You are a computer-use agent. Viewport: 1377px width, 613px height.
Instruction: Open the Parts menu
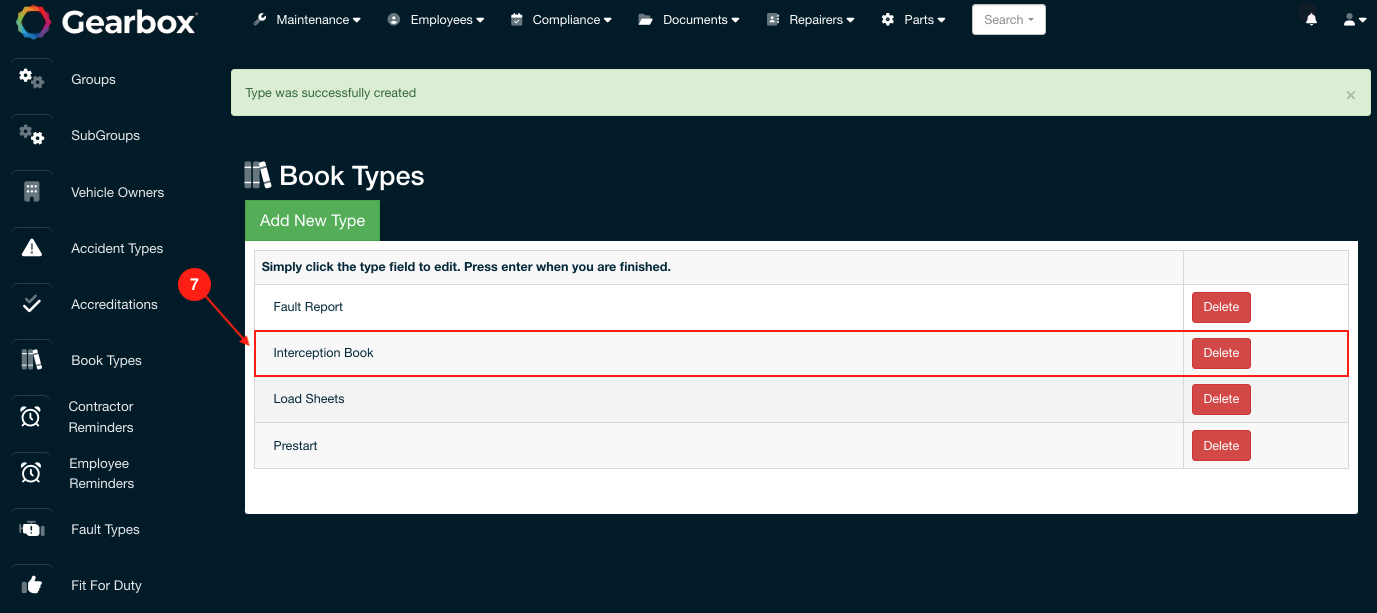pyautogui.click(x=913, y=20)
